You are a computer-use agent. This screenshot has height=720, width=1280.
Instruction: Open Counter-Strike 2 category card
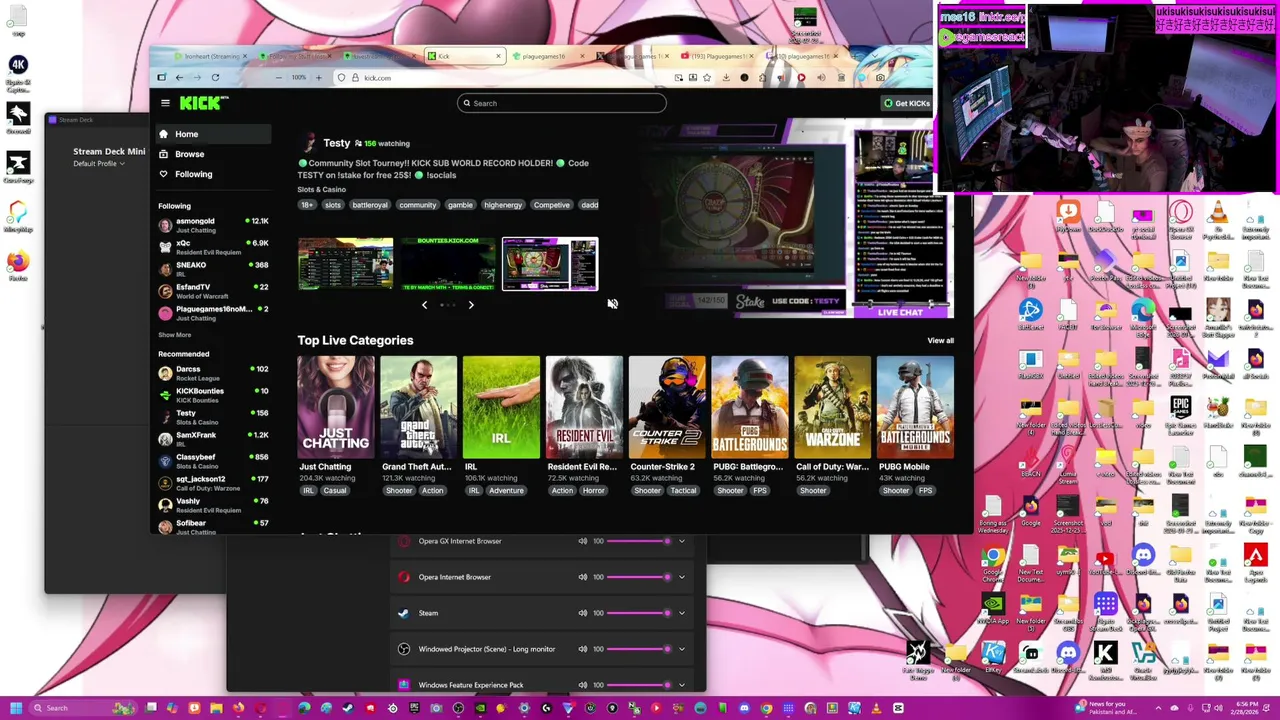[667, 408]
